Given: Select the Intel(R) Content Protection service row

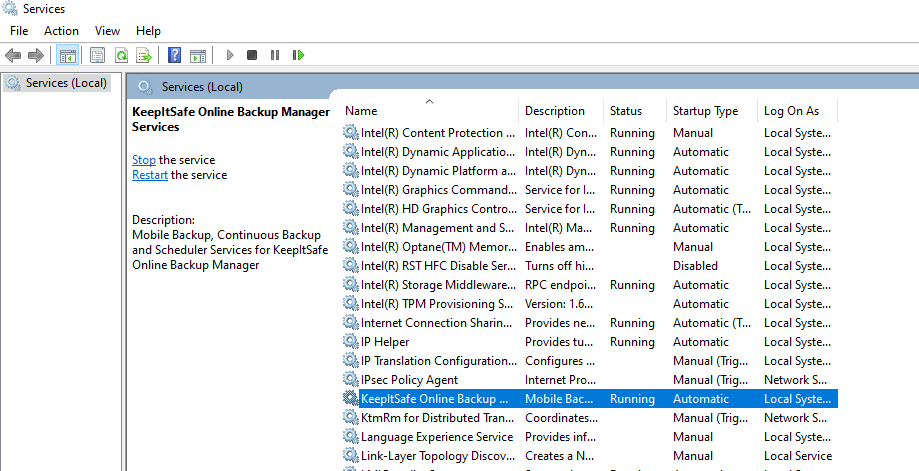Looking at the screenshot, I should click(590, 133).
